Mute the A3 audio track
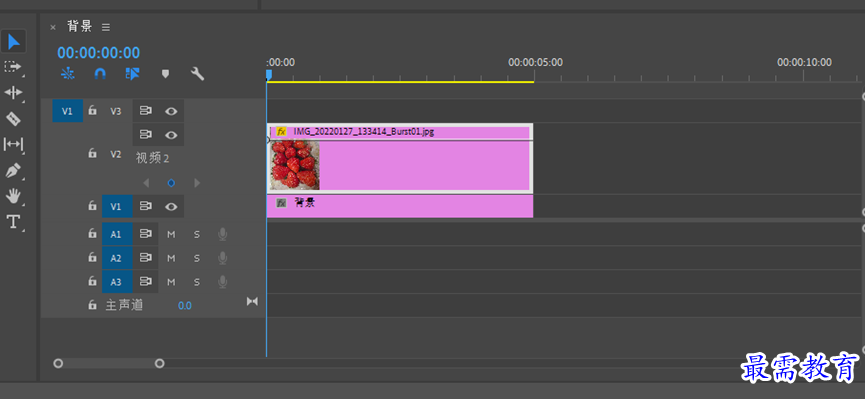 [x=171, y=282]
